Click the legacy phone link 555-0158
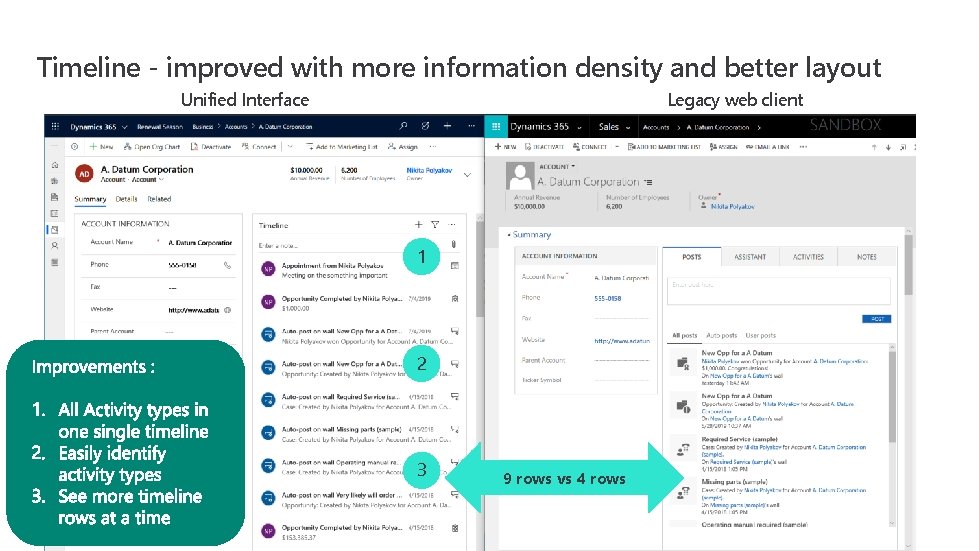 [x=608, y=298]
